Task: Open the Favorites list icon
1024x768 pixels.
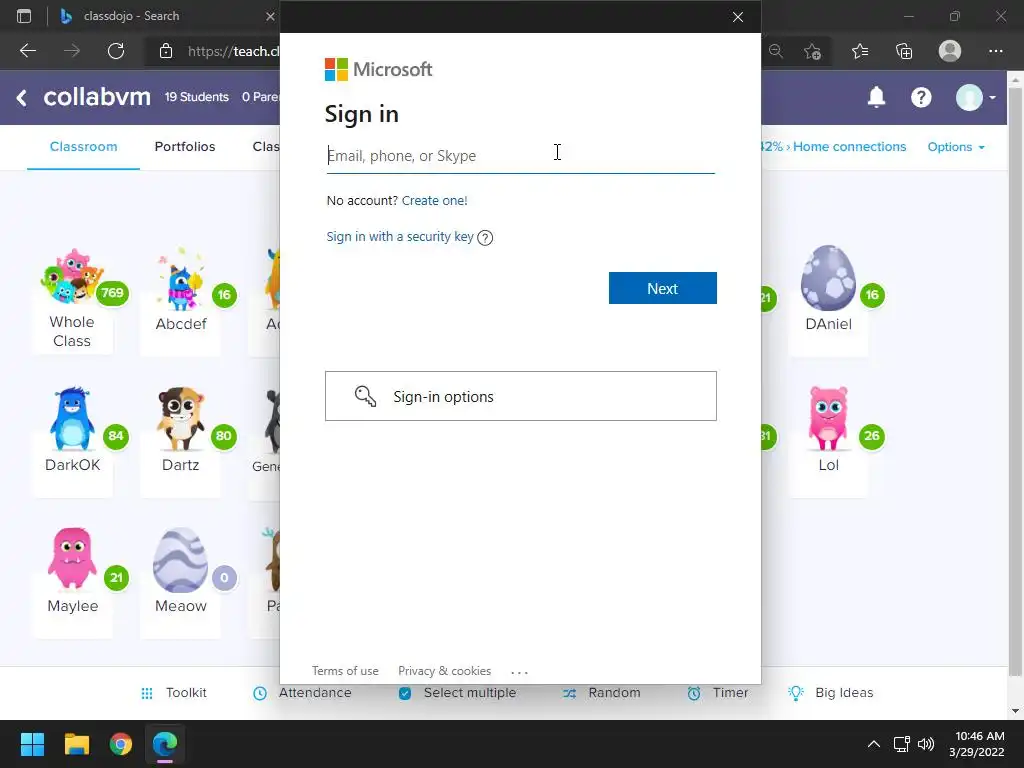Action: coord(860,51)
